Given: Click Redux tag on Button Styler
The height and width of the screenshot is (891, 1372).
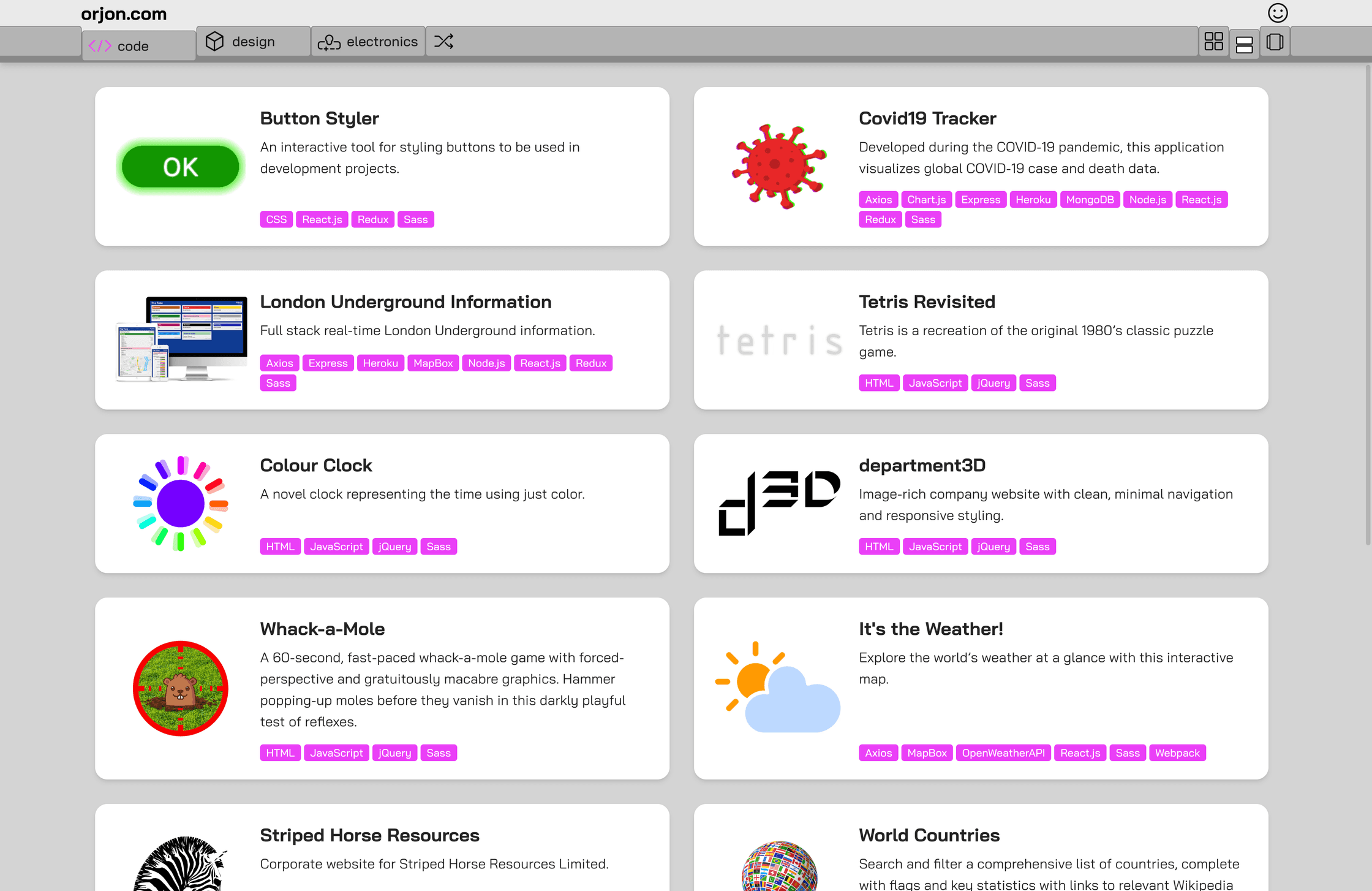Looking at the screenshot, I should pos(373,219).
